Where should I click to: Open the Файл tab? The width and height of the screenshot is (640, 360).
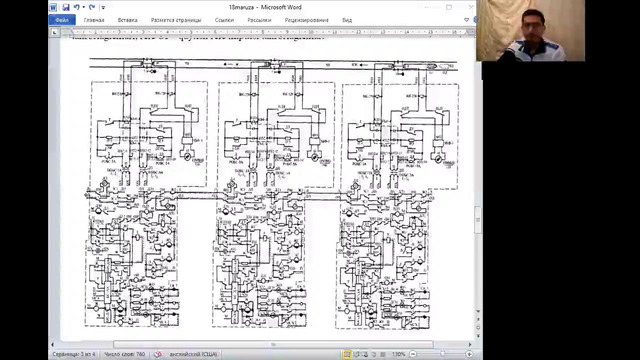coord(62,20)
